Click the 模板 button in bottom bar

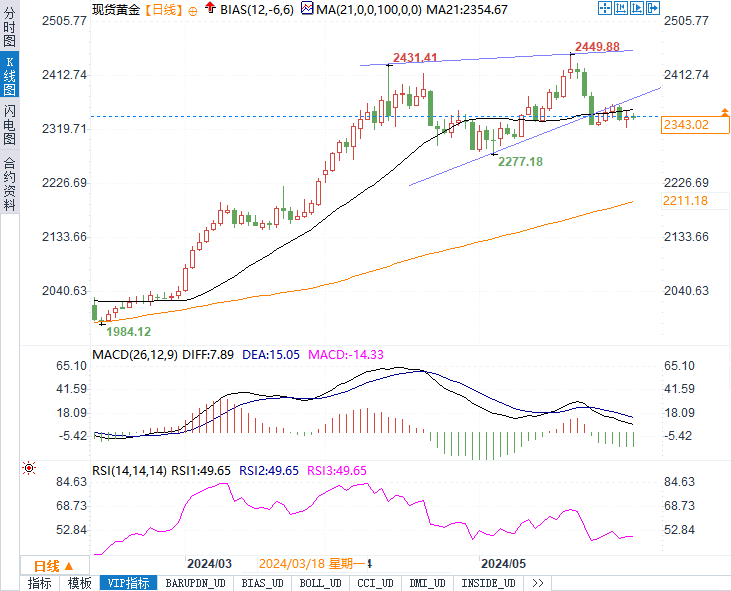(x=80, y=583)
